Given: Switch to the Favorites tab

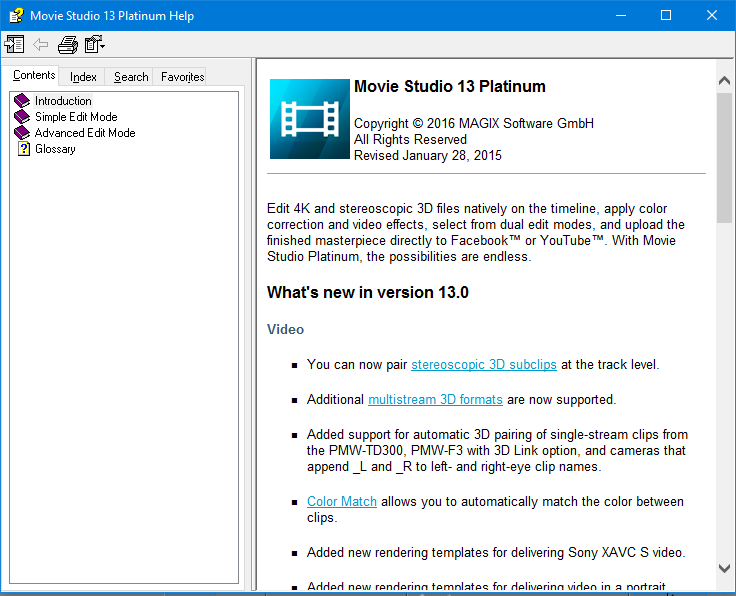Looking at the screenshot, I should click(183, 77).
